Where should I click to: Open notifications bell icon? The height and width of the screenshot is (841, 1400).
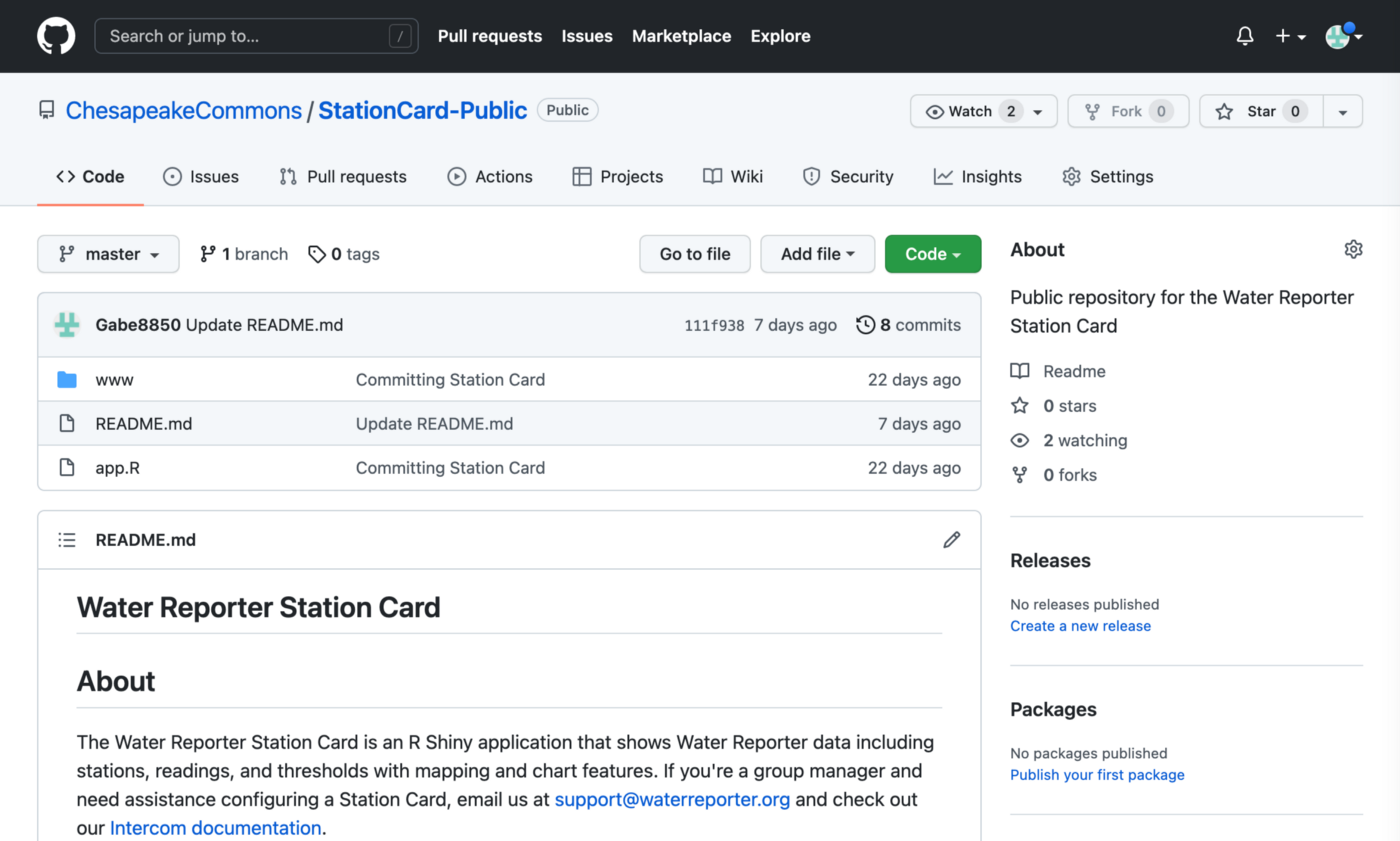pyautogui.click(x=1245, y=36)
